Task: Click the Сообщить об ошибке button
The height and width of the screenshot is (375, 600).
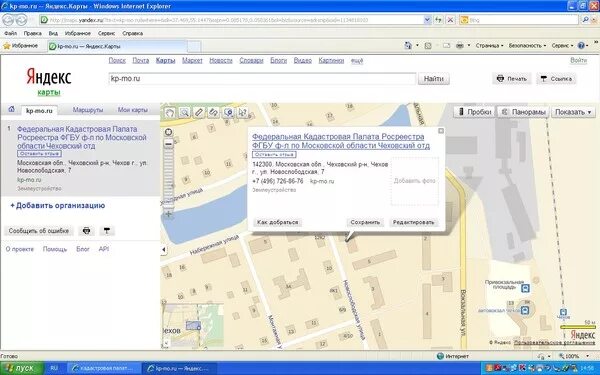Action: pyautogui.click(x=39, y=231)
